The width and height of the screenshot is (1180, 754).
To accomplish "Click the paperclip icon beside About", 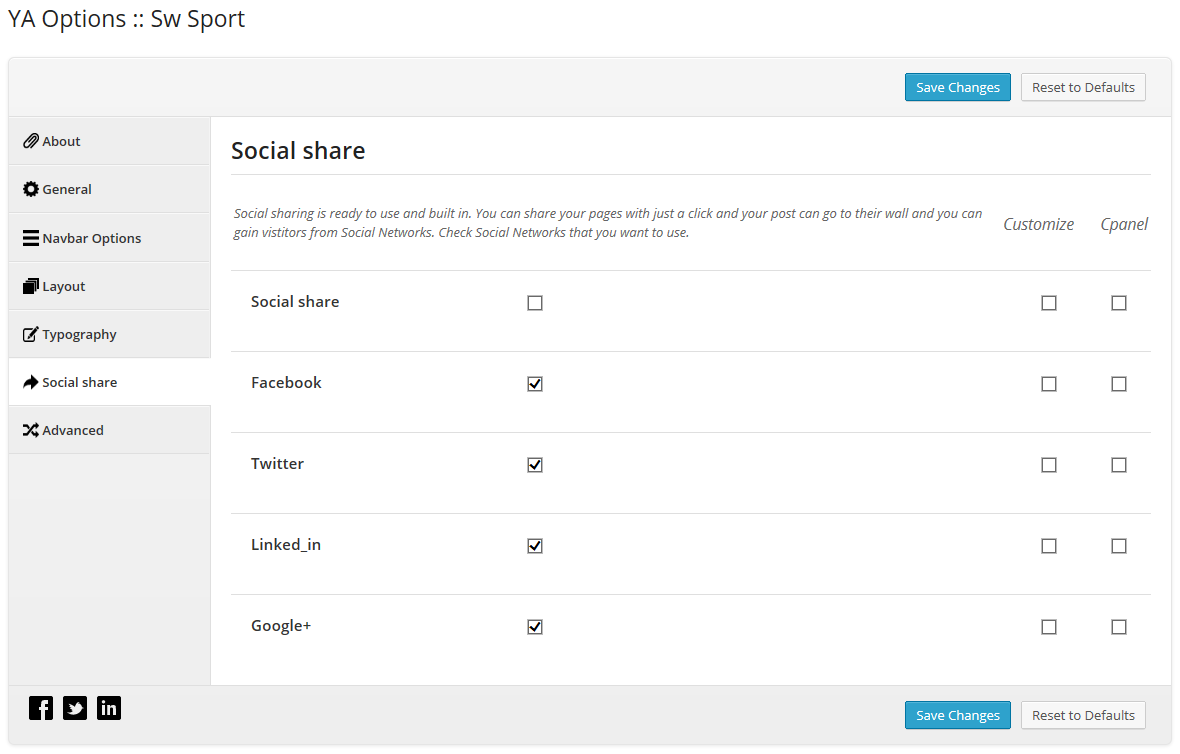I will (31, 141).
